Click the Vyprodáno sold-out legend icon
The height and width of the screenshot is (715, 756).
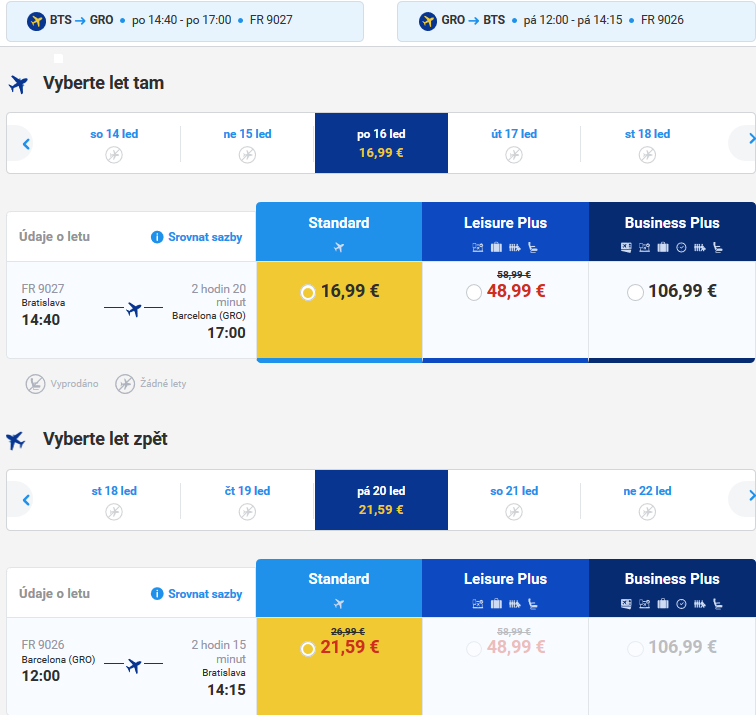(35, 384)
